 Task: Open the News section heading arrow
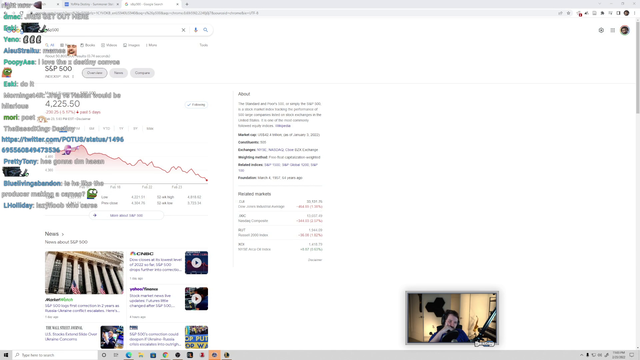(x=63, y=234)
